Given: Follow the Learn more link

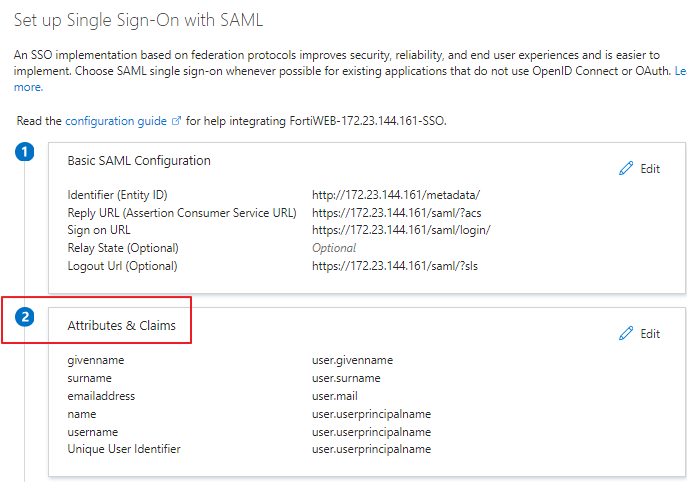Looking at the screenshot, I should pos(28,87).
